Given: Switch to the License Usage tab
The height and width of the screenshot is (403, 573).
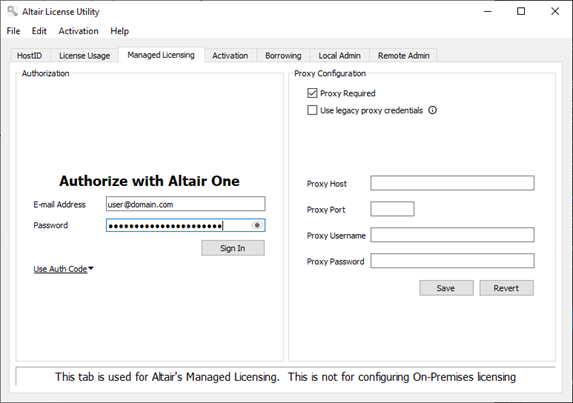Looking at the screenshot, I should point(84,56).
